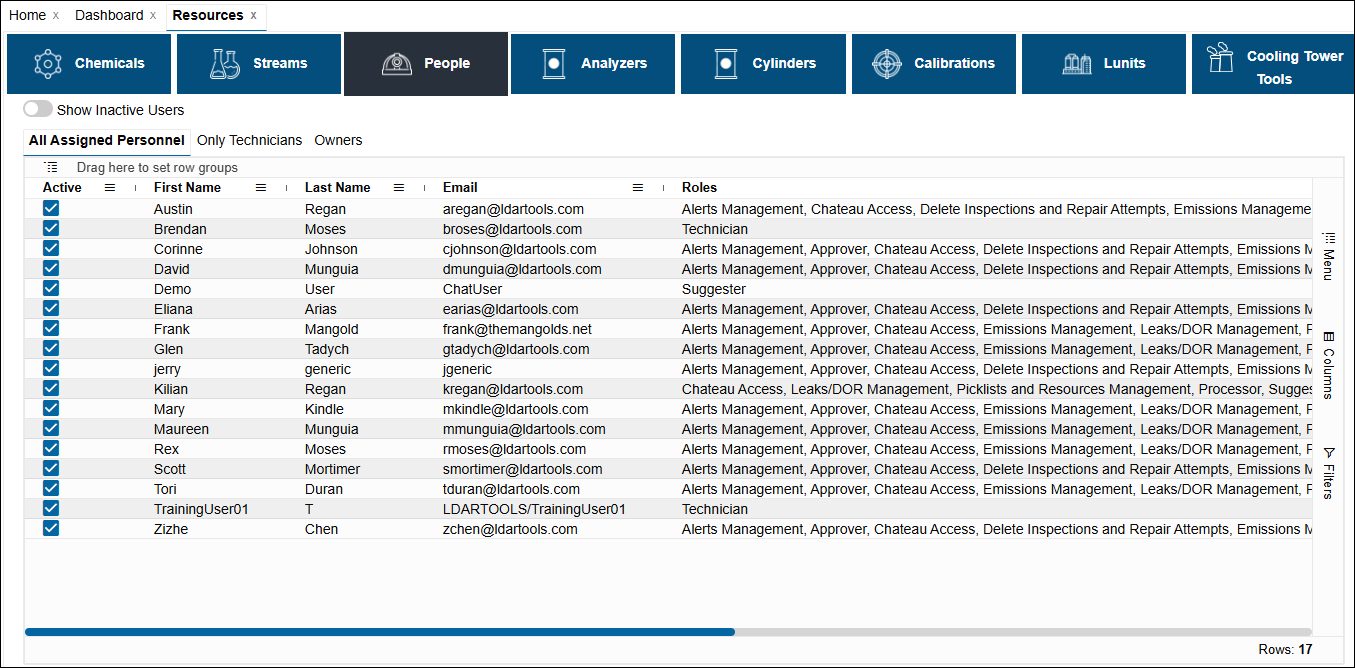
Task: Select the People hard-hat icon
Action: (397, 64)
